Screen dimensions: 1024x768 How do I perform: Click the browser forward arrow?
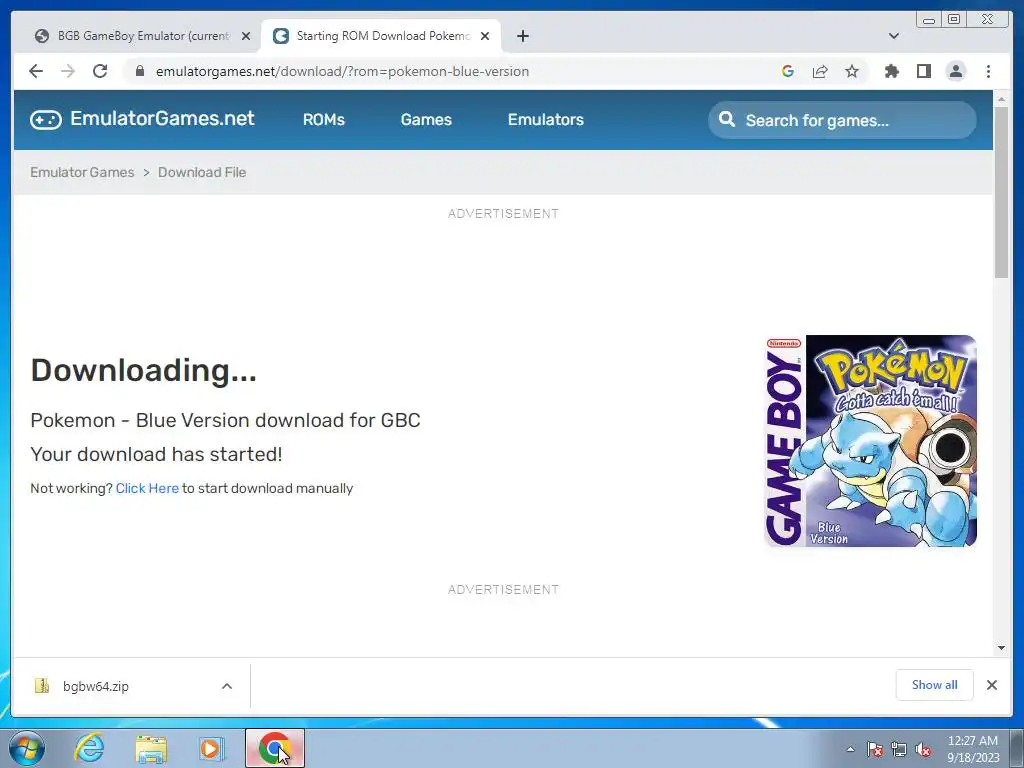[x=68, y=71]
